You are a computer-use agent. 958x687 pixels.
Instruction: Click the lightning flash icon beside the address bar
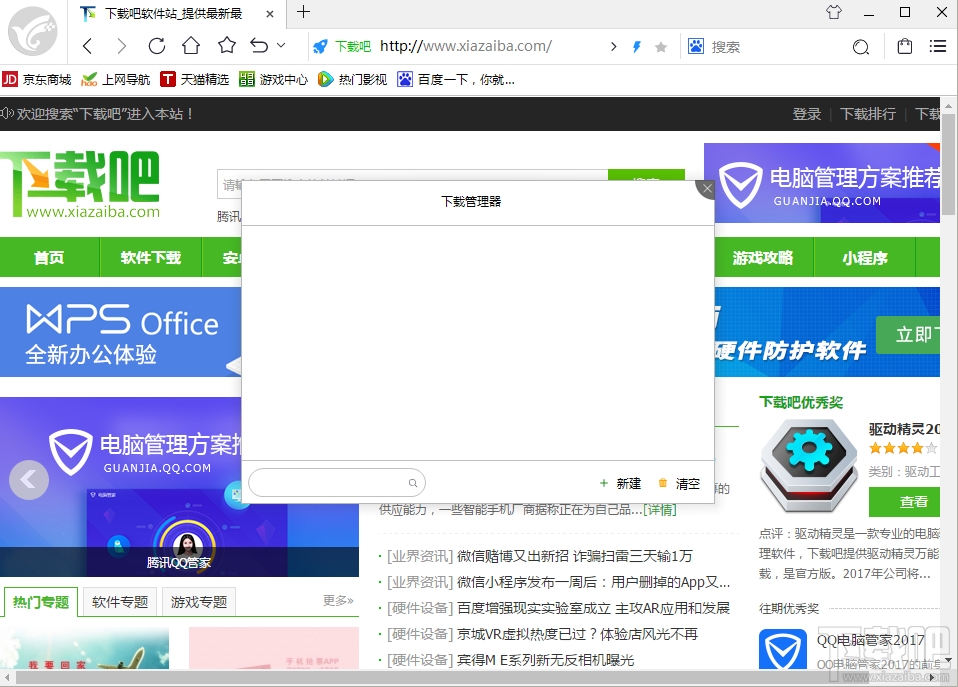(x=637, y=46)
